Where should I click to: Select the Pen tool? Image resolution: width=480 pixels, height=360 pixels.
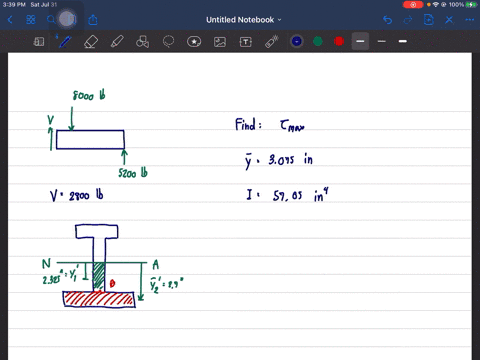click(x=64, y=42)
